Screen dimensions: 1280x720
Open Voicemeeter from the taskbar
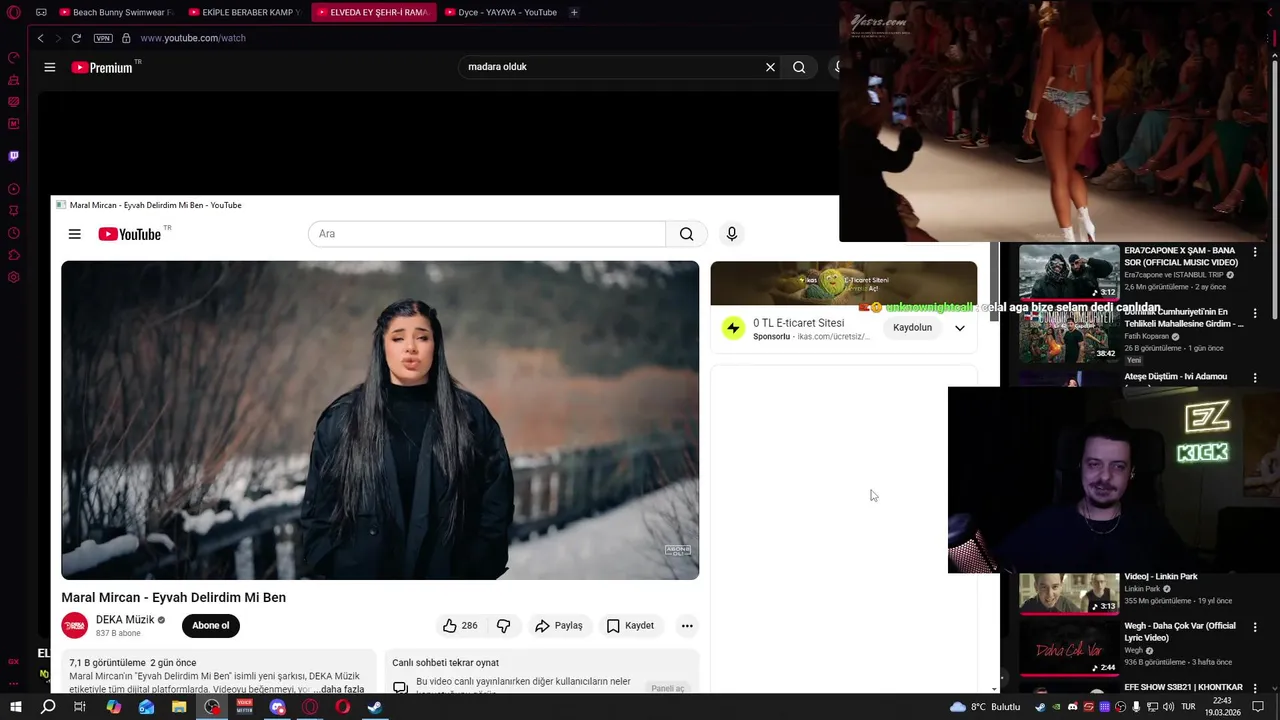point(244,707)
